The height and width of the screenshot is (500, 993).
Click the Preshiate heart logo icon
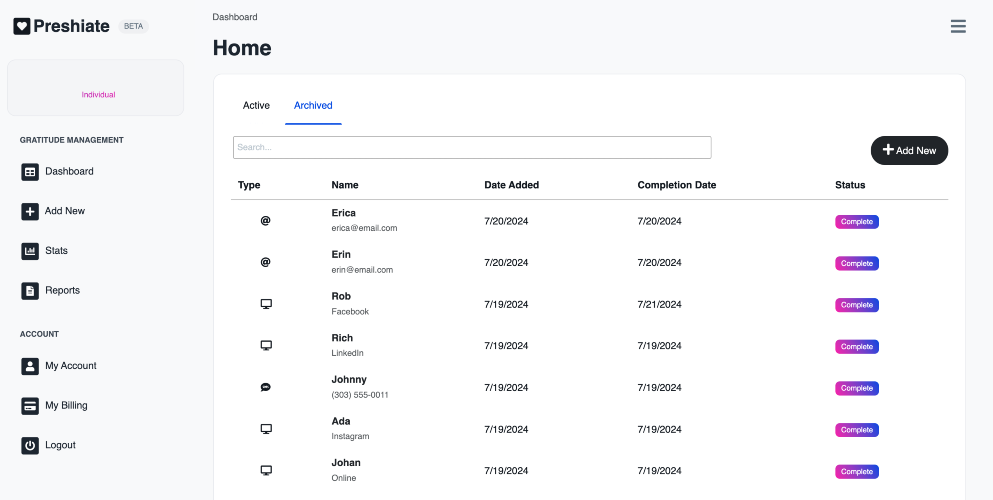pyautogui.click(x=22, y=26)
